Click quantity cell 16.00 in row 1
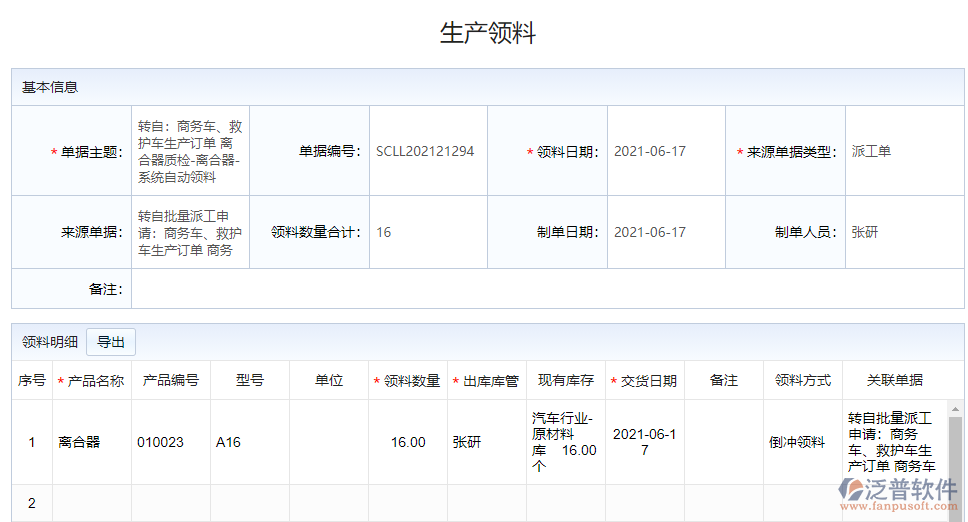968x522 pixels. (408, 442)
